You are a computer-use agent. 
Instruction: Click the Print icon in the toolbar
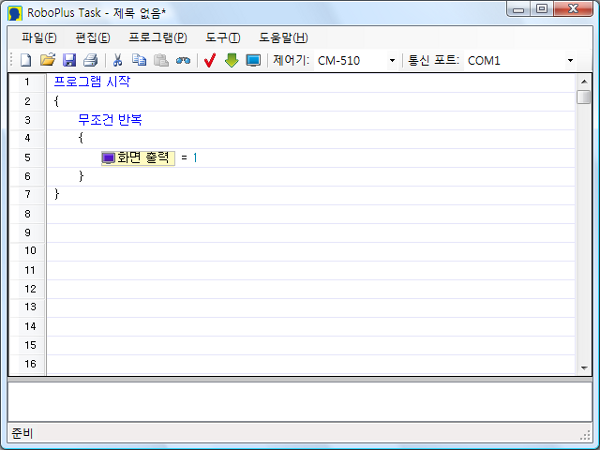tap(90, 60)
